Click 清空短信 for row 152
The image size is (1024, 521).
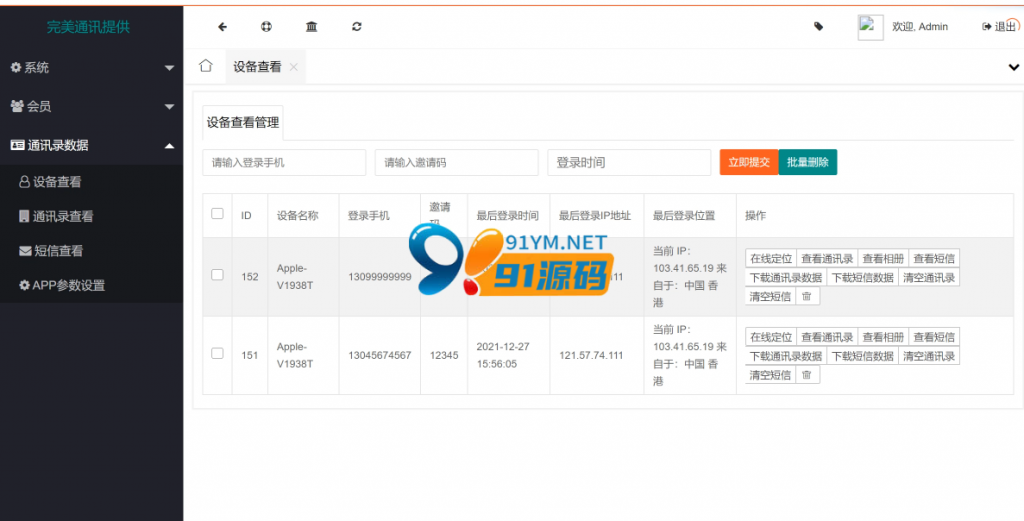[771, 296]
